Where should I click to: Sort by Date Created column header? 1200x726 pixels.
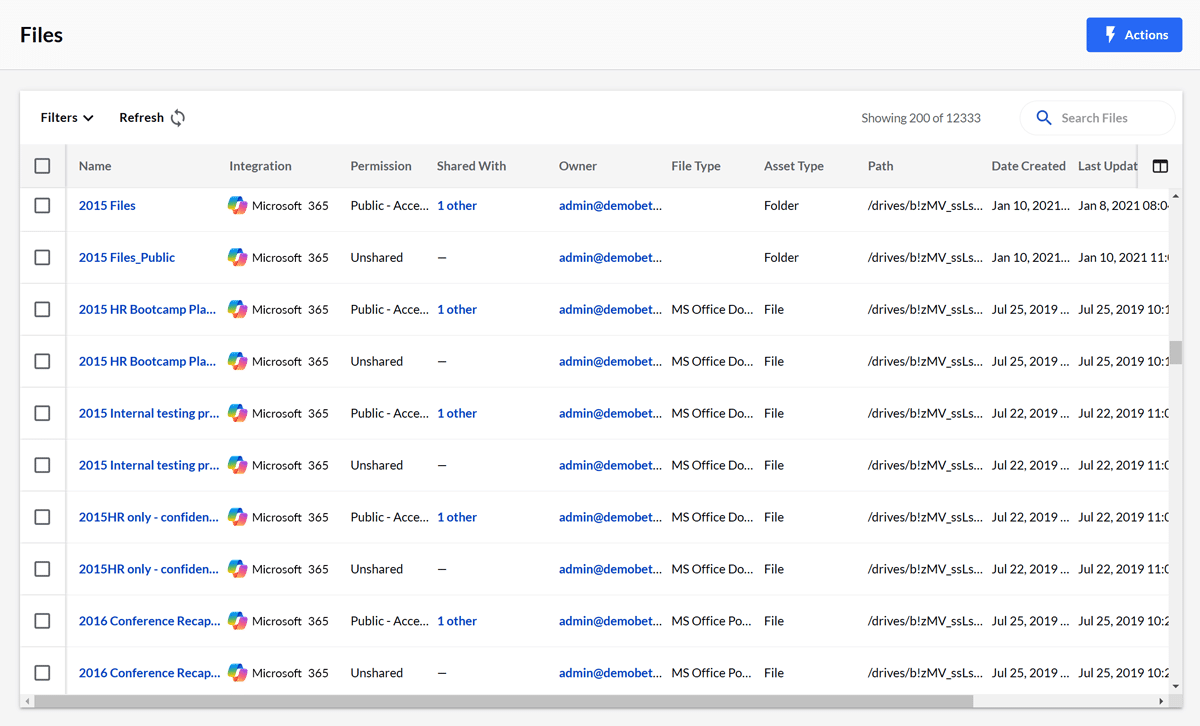pos(1029,166)
